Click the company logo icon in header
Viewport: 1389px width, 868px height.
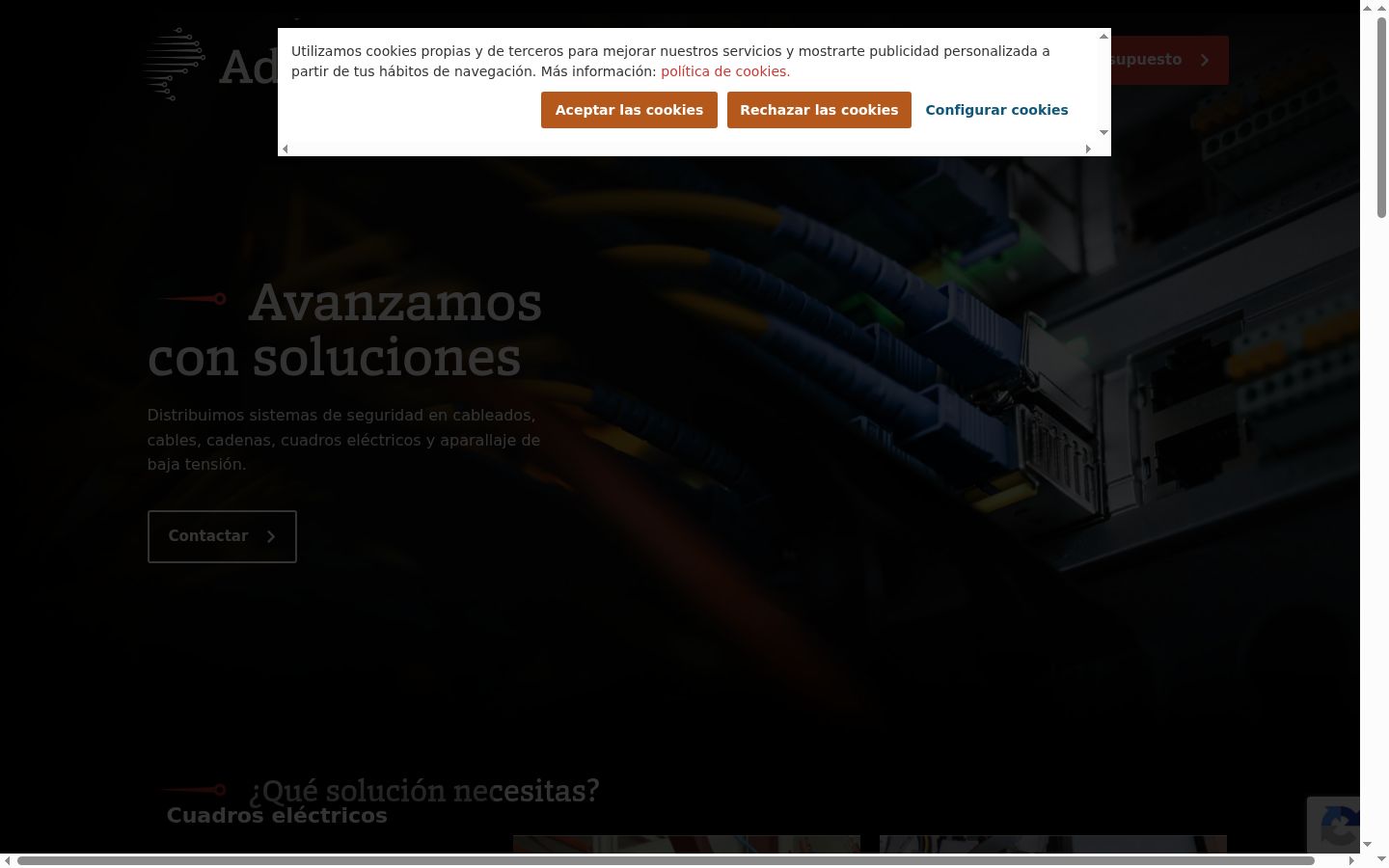[175, 64]
